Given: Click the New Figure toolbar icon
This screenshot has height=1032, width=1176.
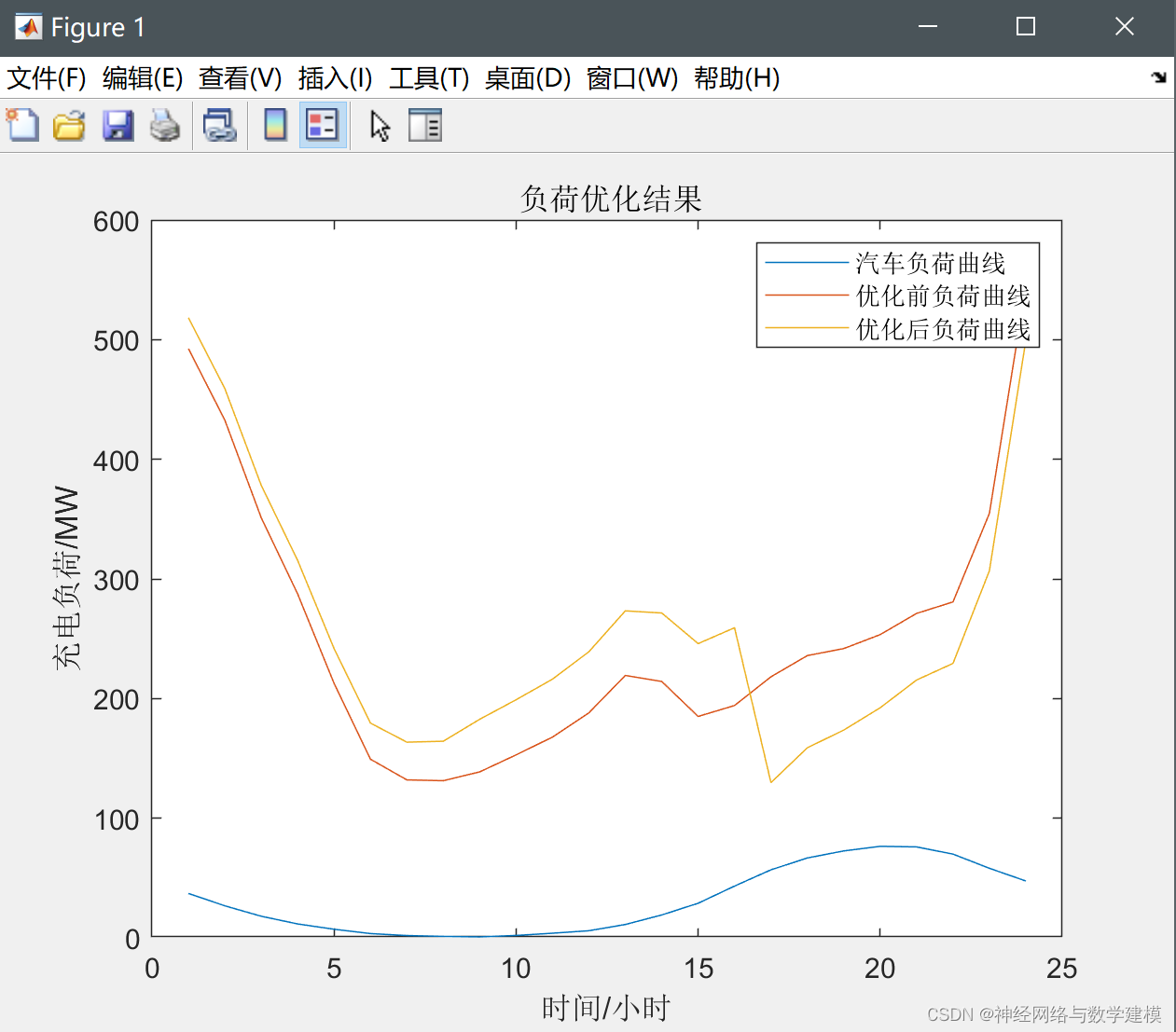Looking at the screenshot, I should click(22, 125).
